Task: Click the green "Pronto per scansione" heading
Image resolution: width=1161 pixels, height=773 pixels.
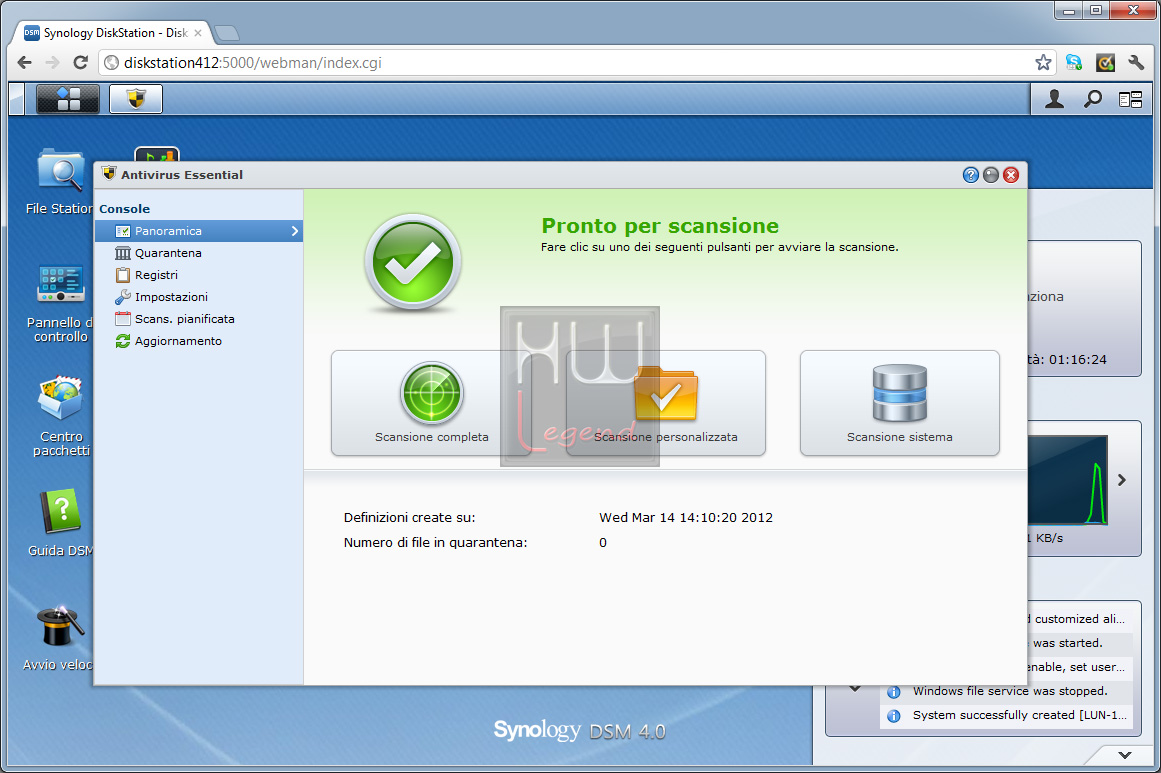Action: click(x=660, y=226)
